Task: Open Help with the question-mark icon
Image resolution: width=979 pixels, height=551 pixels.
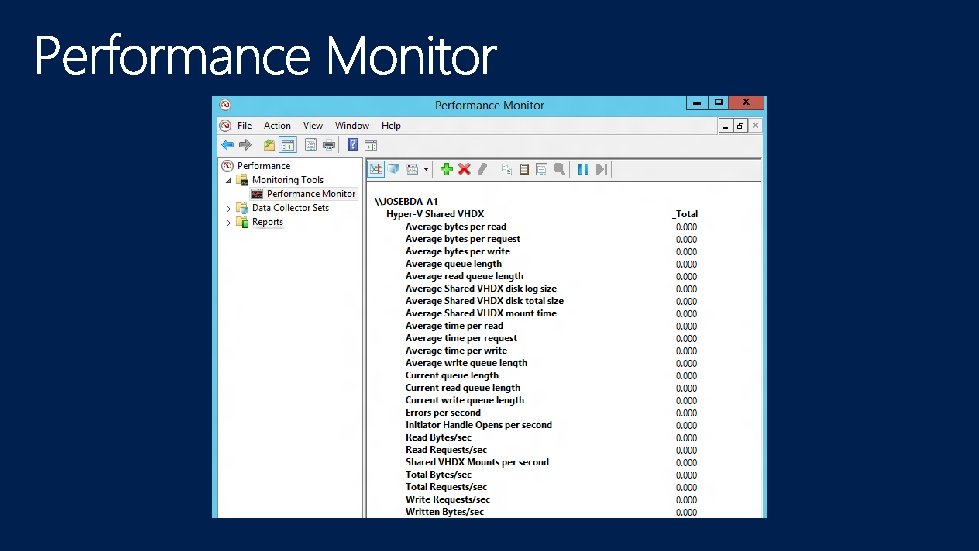Action: [x=353, y=145]
